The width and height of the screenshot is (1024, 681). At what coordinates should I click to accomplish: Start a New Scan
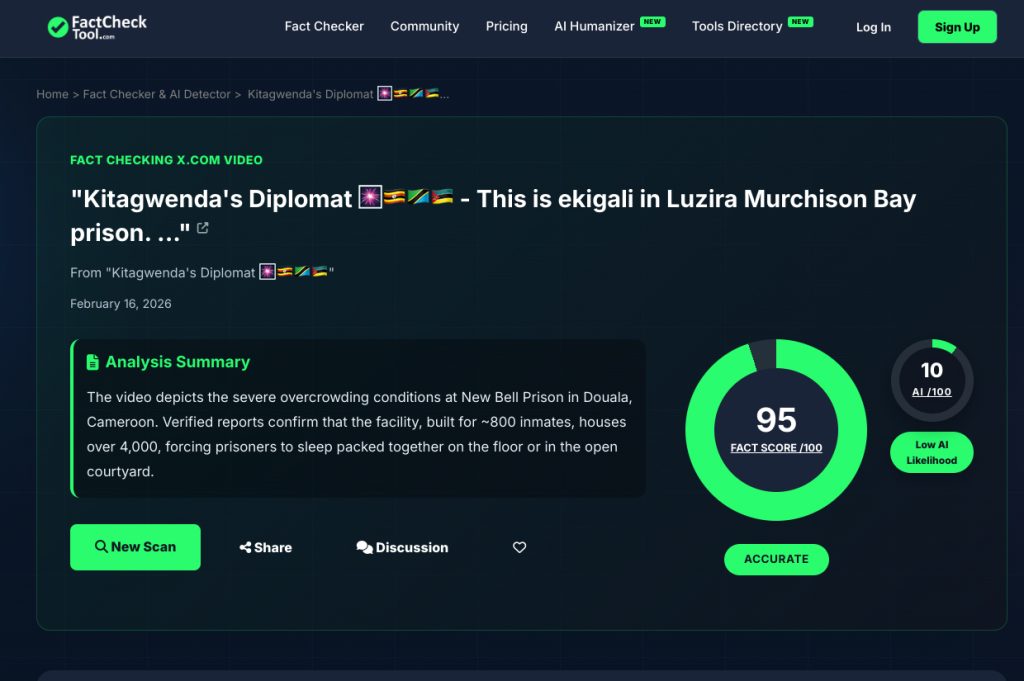click(x=135, y=547)
